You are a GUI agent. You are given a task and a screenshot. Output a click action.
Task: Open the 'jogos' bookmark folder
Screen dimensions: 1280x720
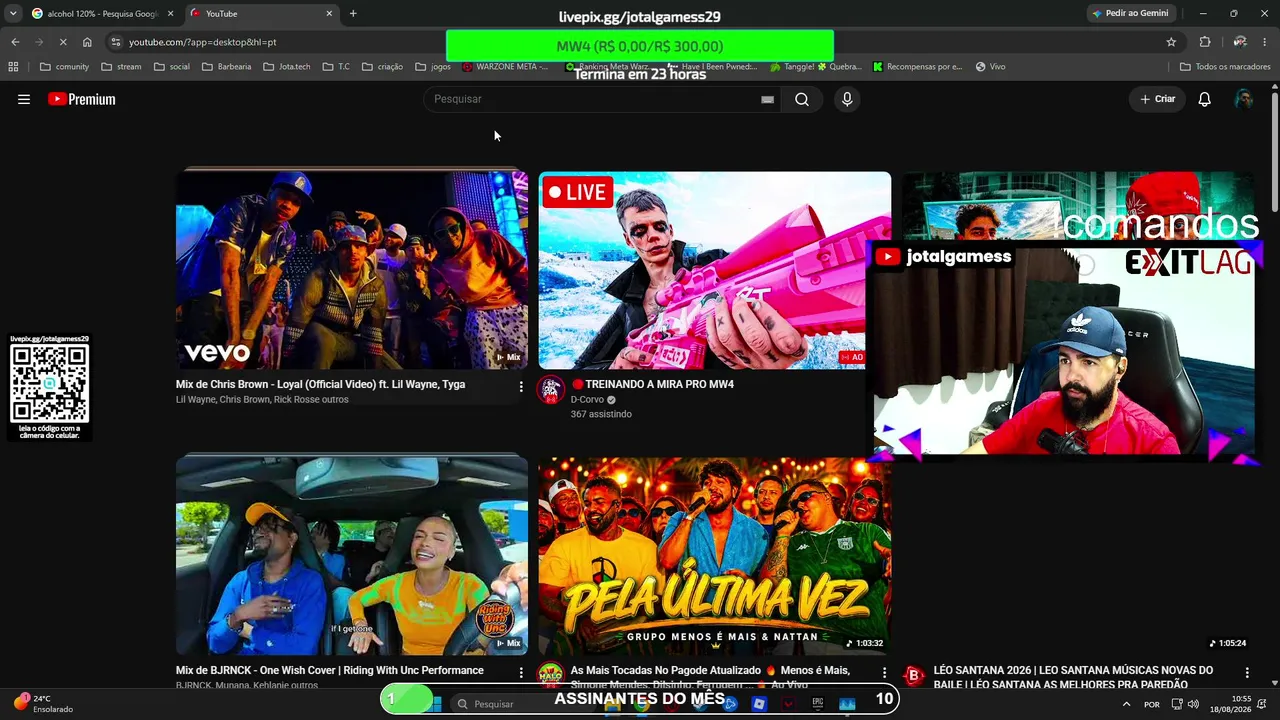tap(433, 67)
